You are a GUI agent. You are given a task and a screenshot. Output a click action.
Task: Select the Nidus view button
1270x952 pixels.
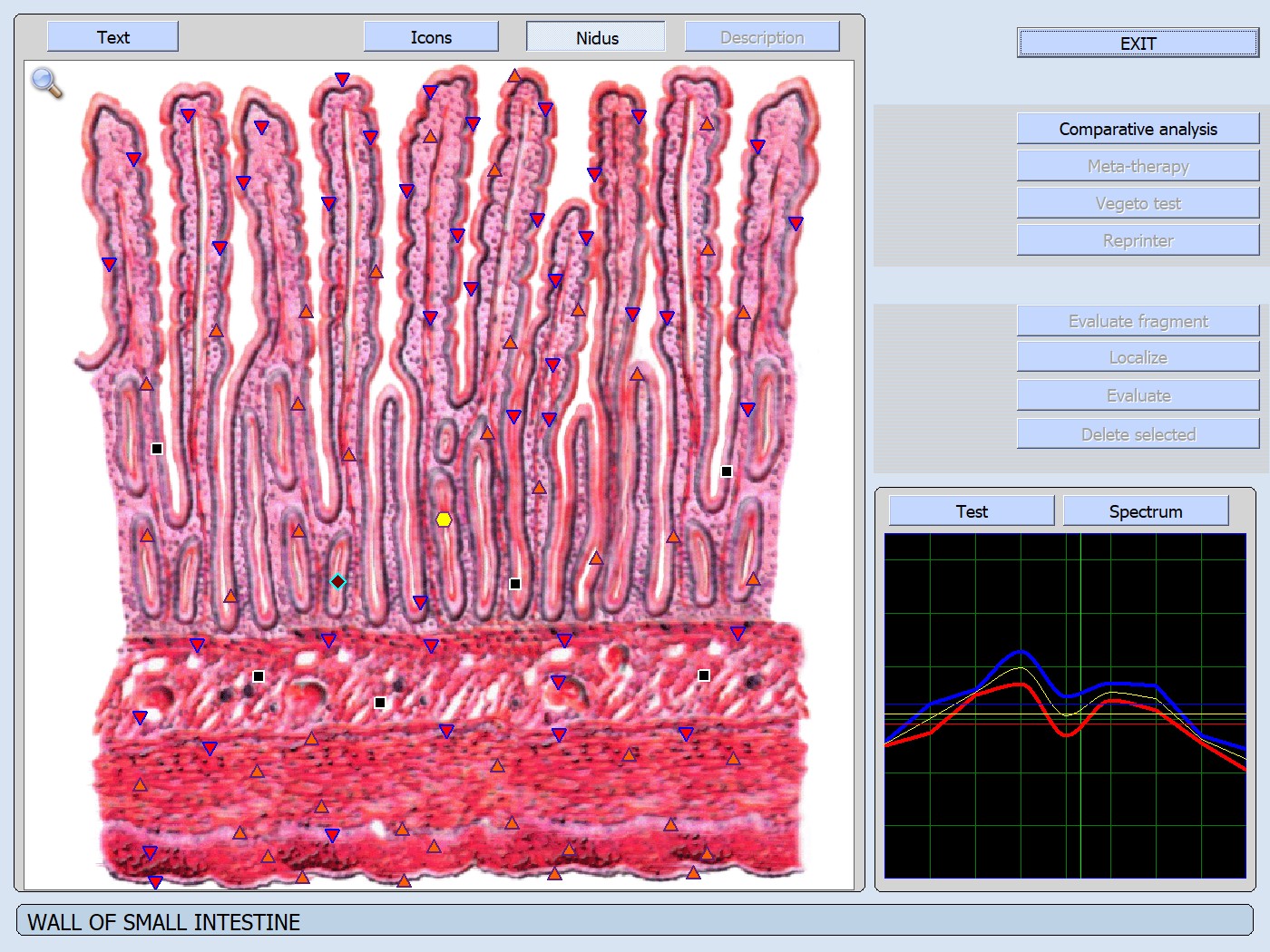(596, 37)
